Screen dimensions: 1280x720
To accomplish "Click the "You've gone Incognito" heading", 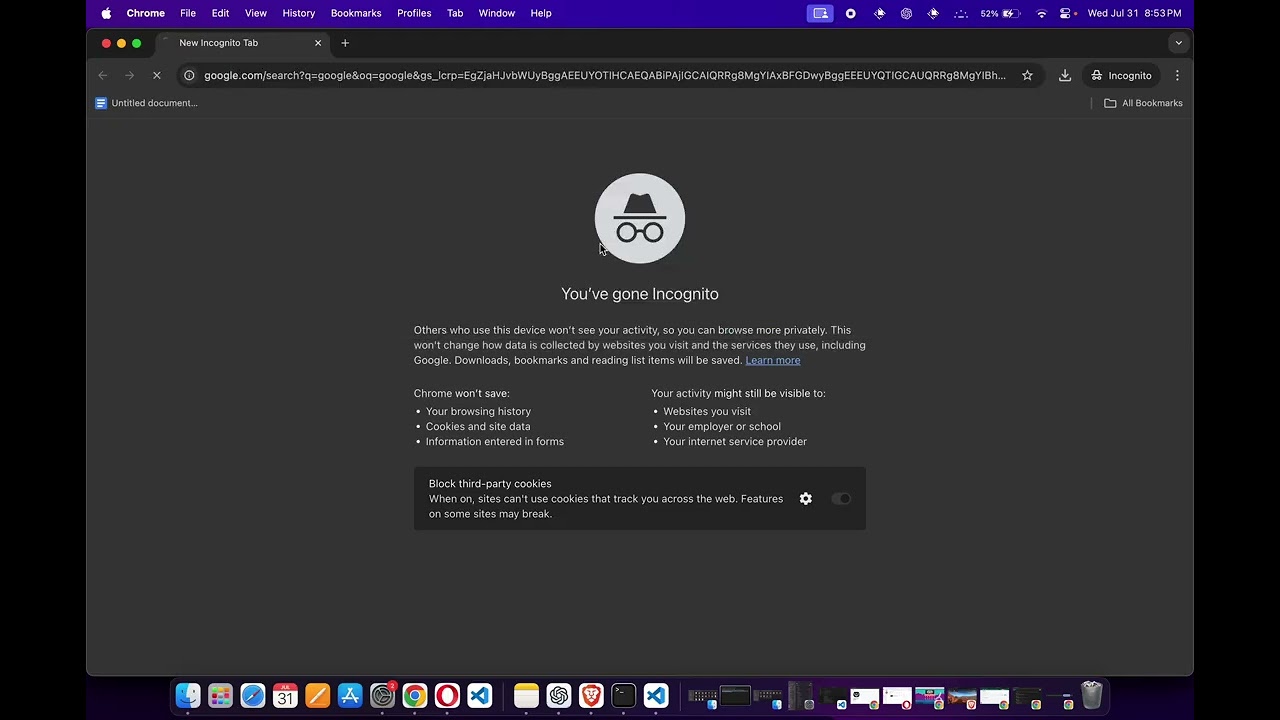I will [x=640, y=294].
